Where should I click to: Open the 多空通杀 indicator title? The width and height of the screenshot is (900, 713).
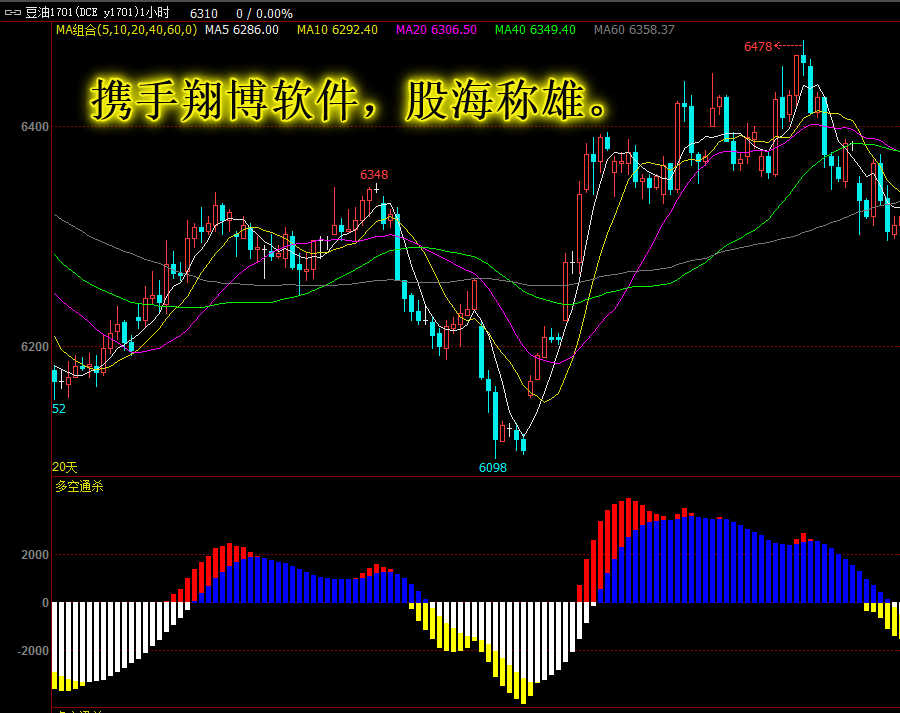79,487
